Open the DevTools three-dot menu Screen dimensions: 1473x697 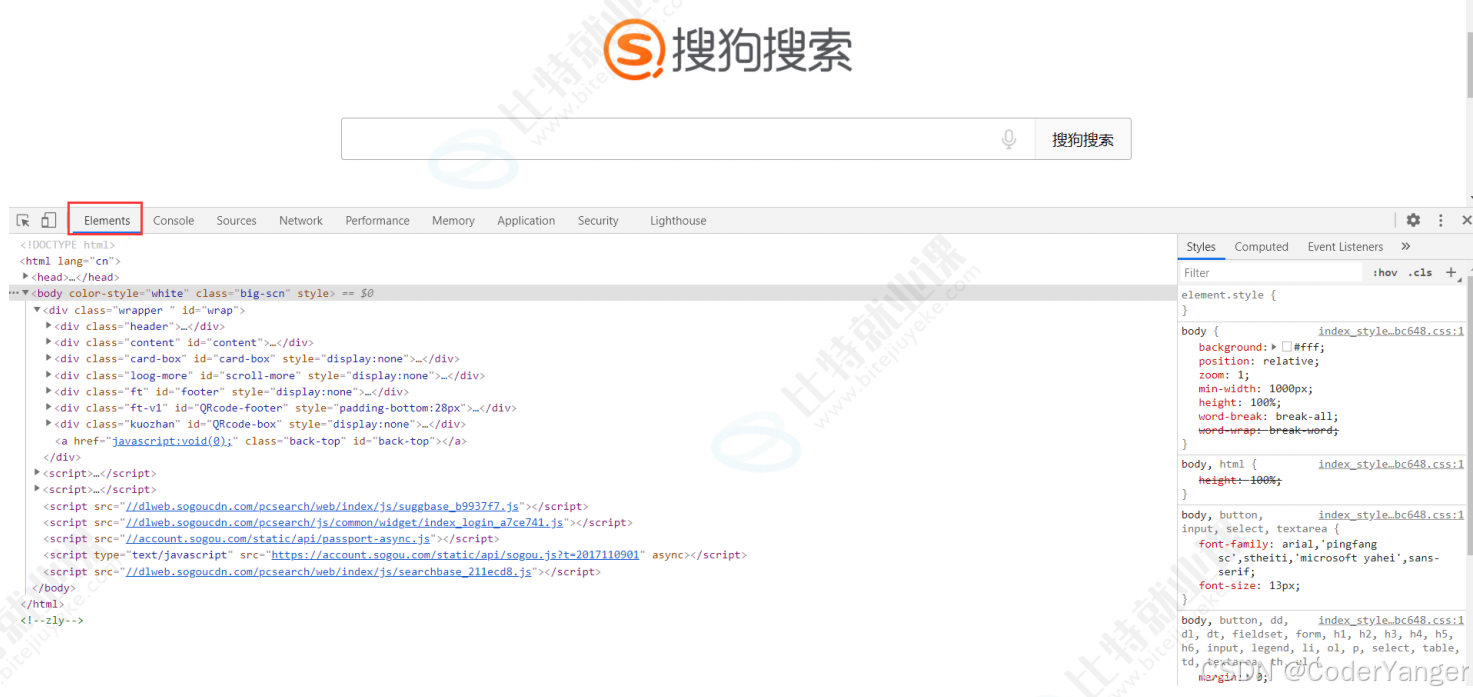point(1441,220)
